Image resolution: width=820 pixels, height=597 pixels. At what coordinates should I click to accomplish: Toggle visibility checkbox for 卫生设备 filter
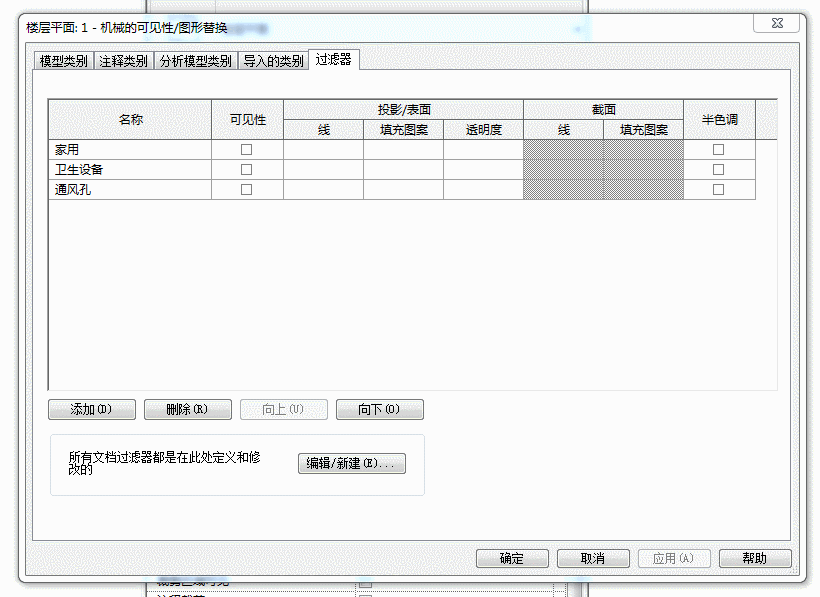click(x=246, y=169)
